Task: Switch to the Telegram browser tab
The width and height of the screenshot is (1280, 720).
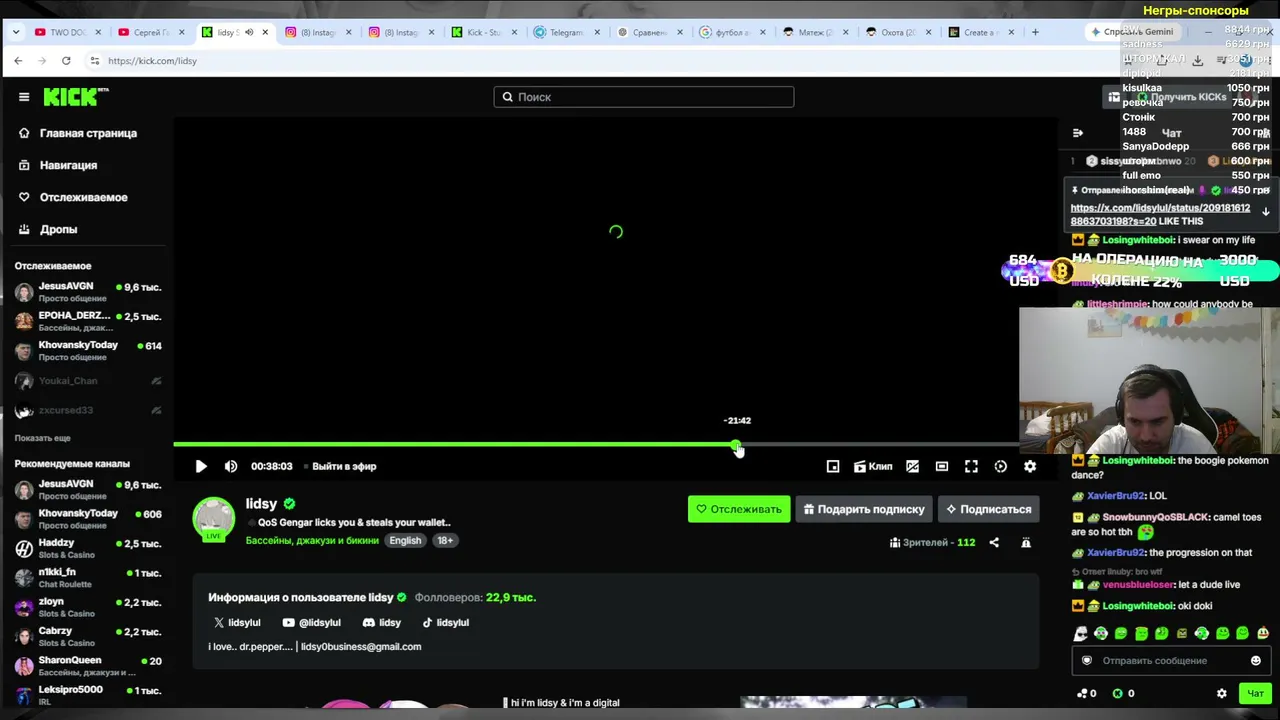Action: pos(566,32)
